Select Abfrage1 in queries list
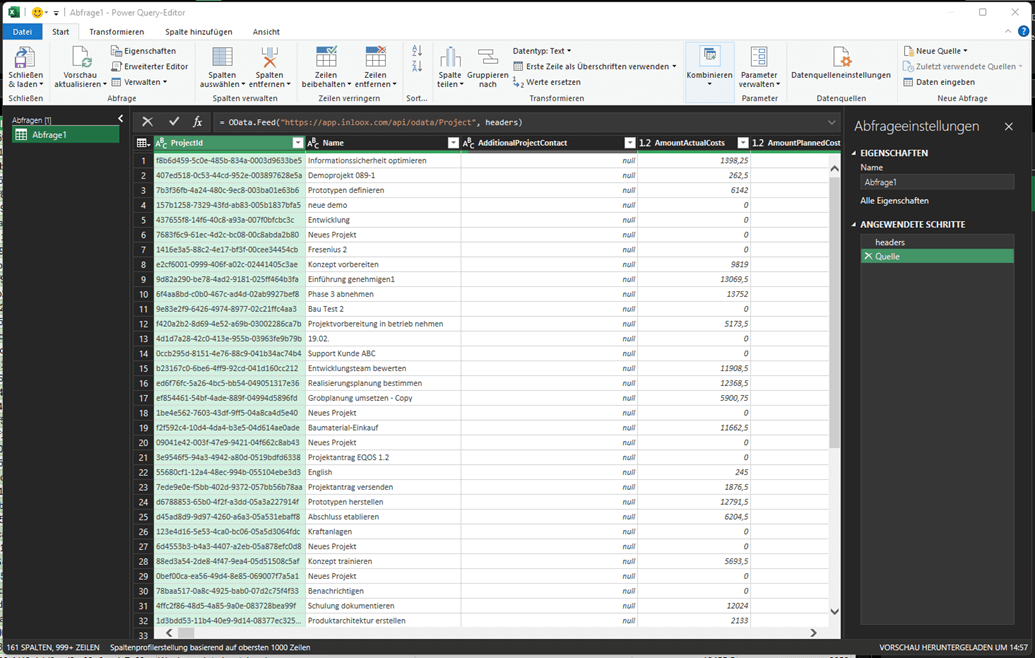This screenshot has width=1035, height=658. 66,135
